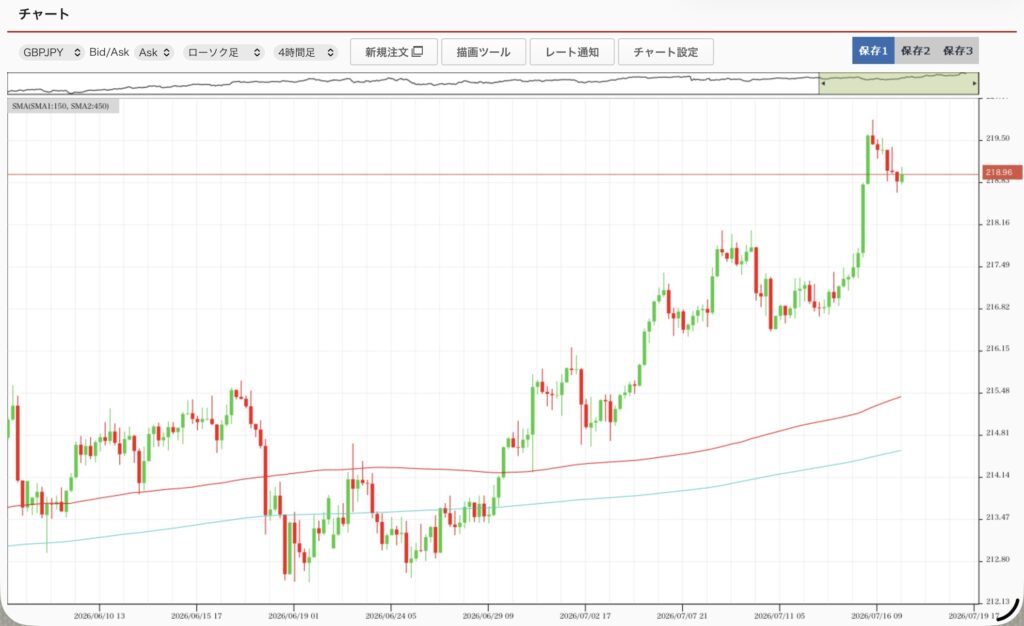Switch to the 保存2 saved layout tab
The image size is (1024, 626).
click(x=916, y=50)
